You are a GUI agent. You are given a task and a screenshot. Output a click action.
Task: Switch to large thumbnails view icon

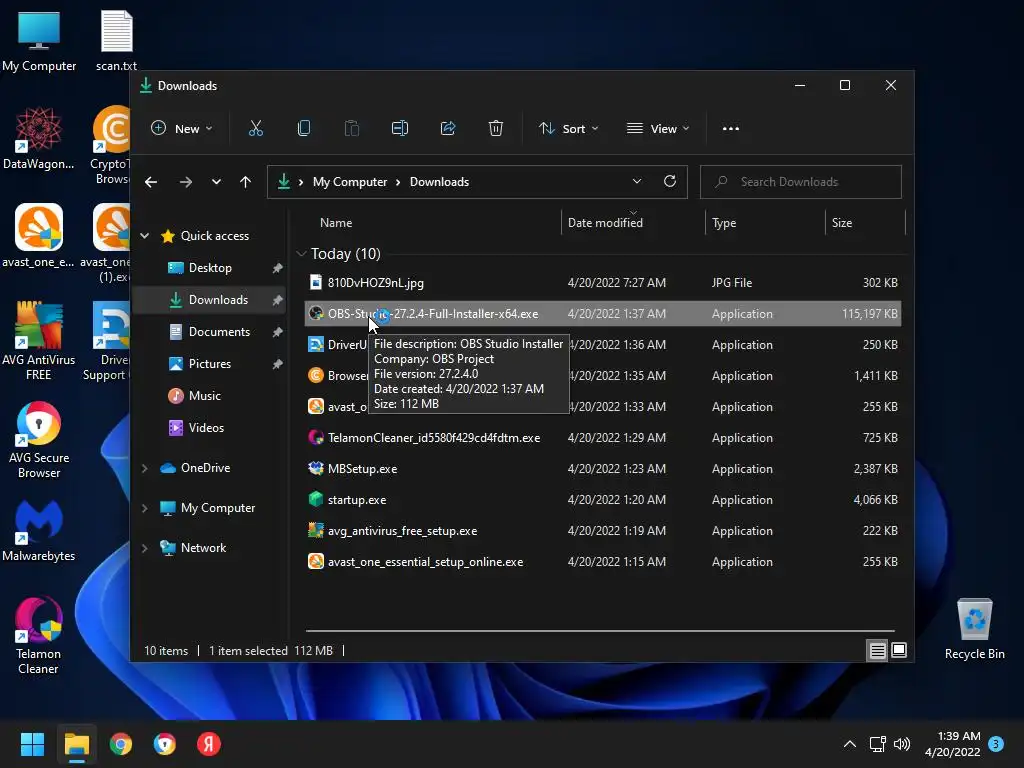pos(899,650)
